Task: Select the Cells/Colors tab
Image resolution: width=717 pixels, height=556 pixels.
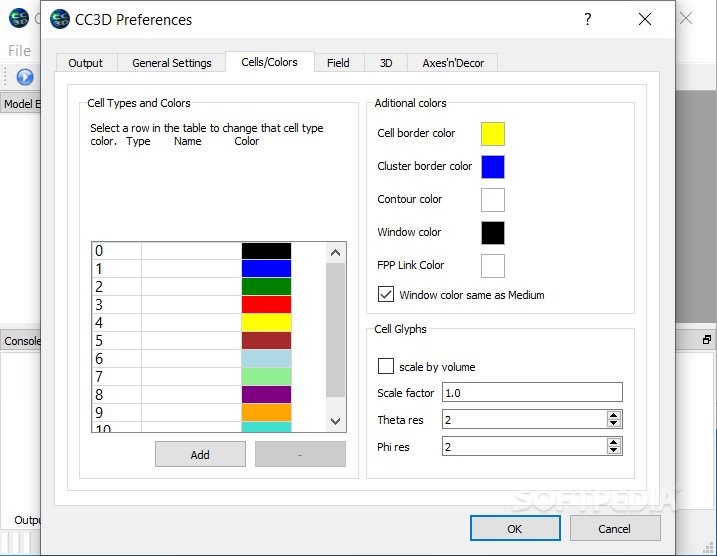Action: coord(269,62)
